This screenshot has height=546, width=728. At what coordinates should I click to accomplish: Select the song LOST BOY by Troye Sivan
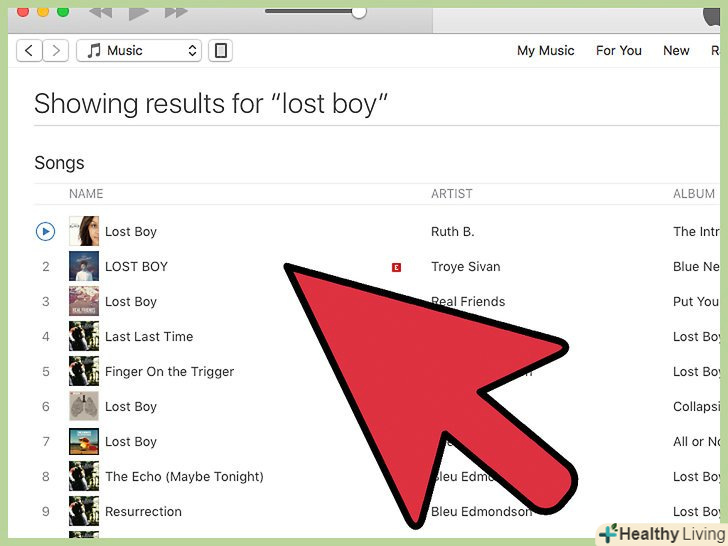pos(136,266)
